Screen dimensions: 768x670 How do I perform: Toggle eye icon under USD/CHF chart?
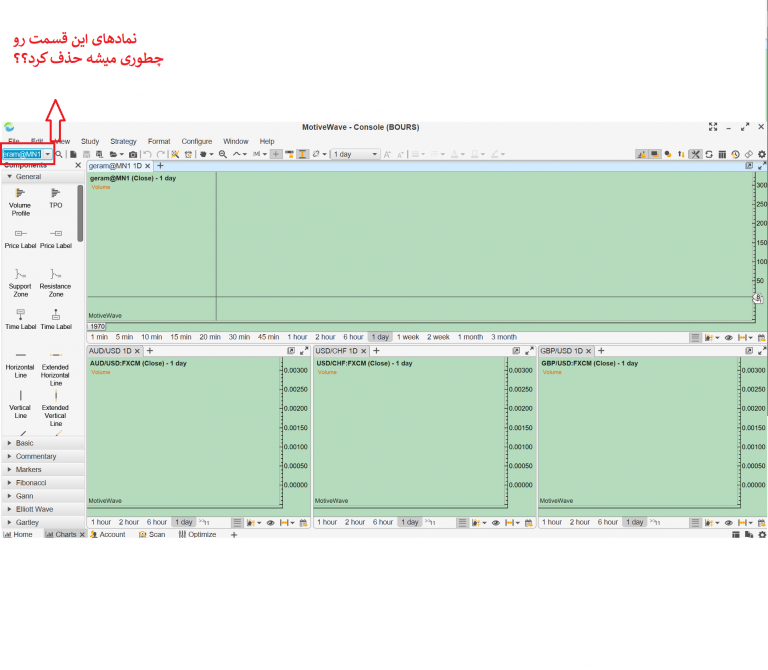[x=496, y=523]
